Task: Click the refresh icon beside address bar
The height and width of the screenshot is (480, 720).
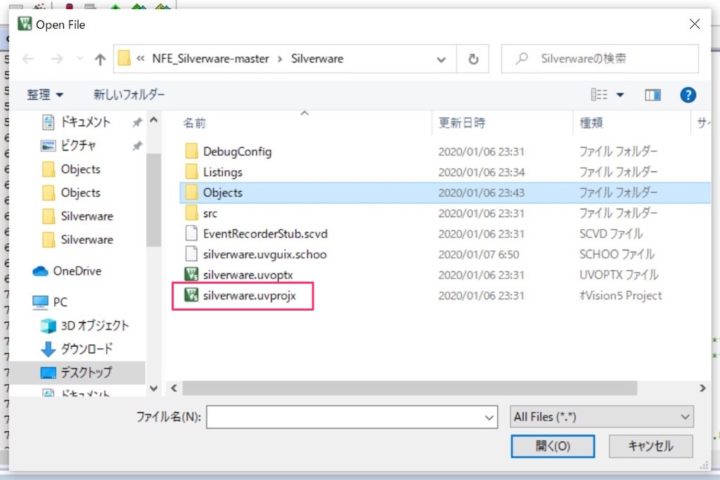Action: pos(471,59)
